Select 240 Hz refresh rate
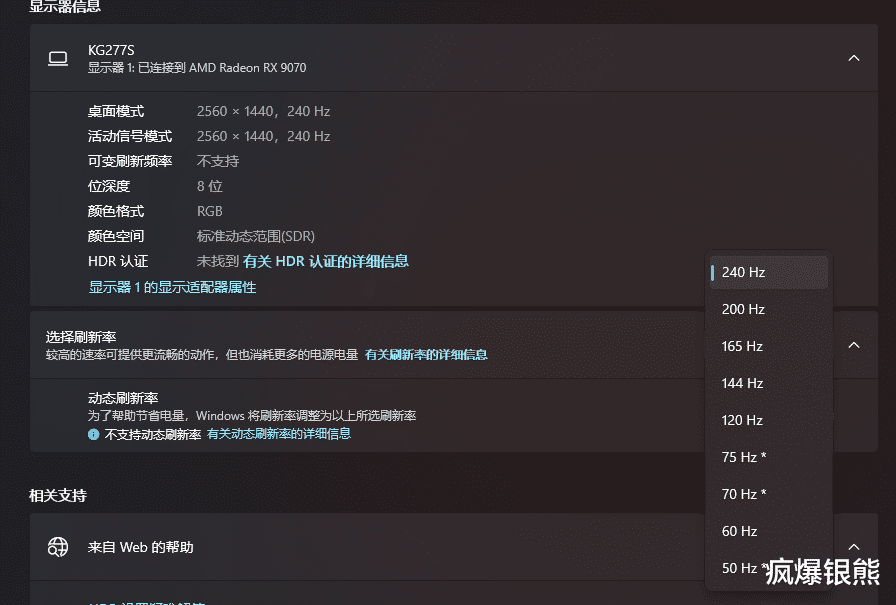This screenshot has width=896, height=605. click(x=769, y=273)
